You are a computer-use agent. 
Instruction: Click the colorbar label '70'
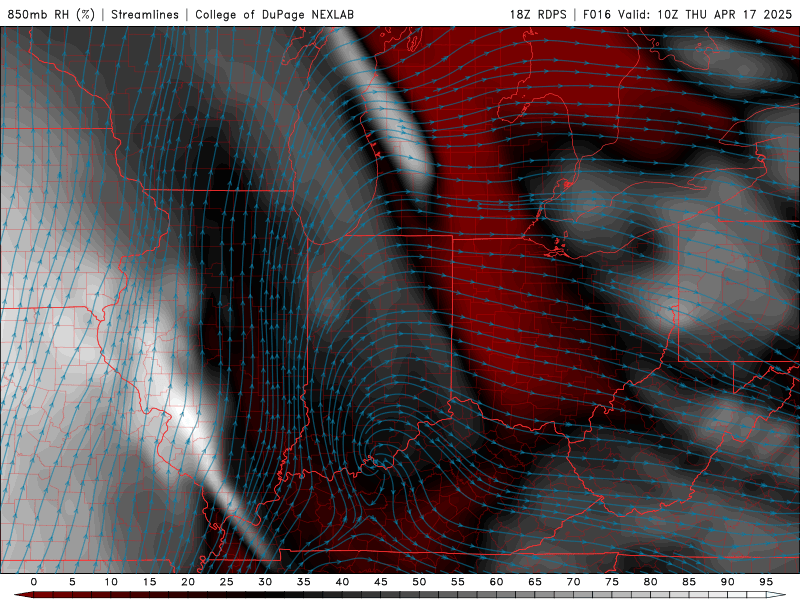(x=573, y=582)
